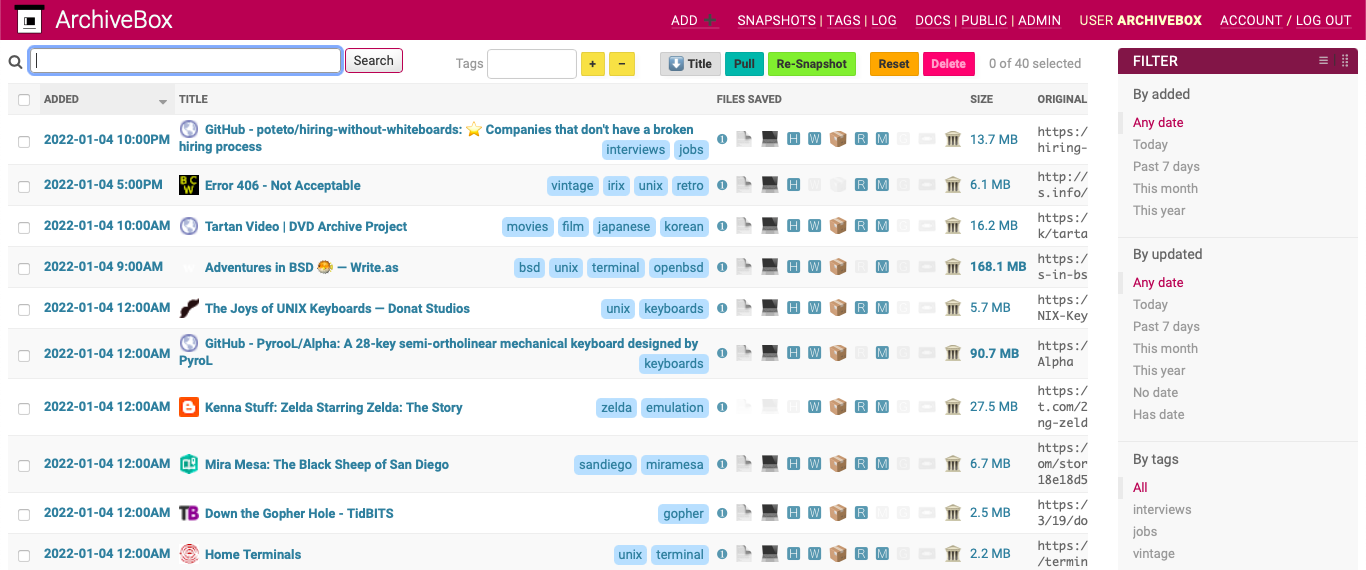This screenshot has width=1366, height=570.
Task: Select the checkbox for Down the Gopher Hole
Action: coord(24,514)
